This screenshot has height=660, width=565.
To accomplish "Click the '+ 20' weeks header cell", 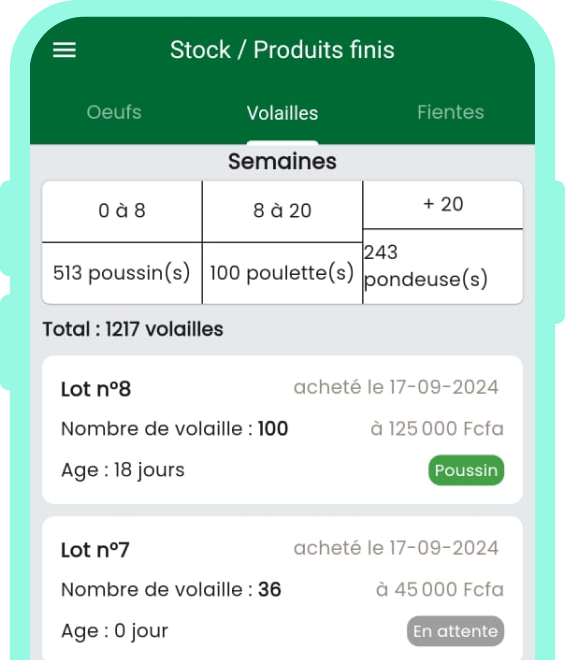I will [x=443, y=205].
